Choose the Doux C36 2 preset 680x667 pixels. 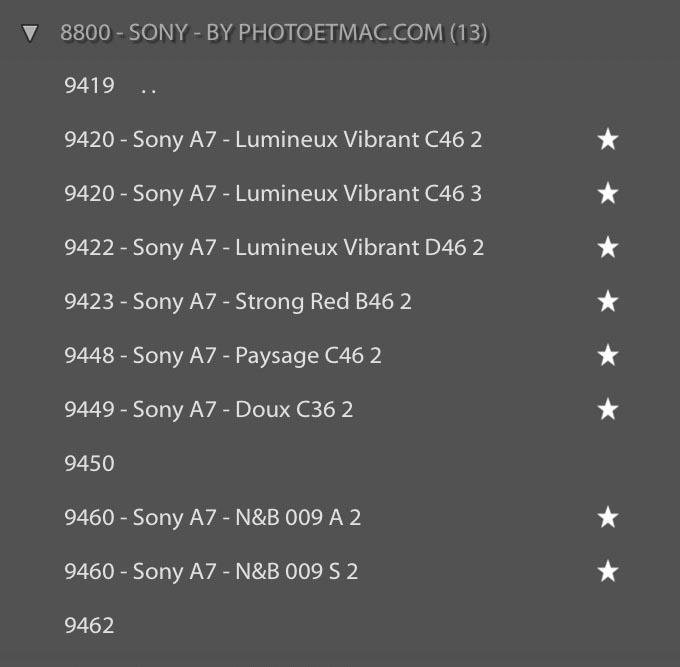click(x=208, y=410)
